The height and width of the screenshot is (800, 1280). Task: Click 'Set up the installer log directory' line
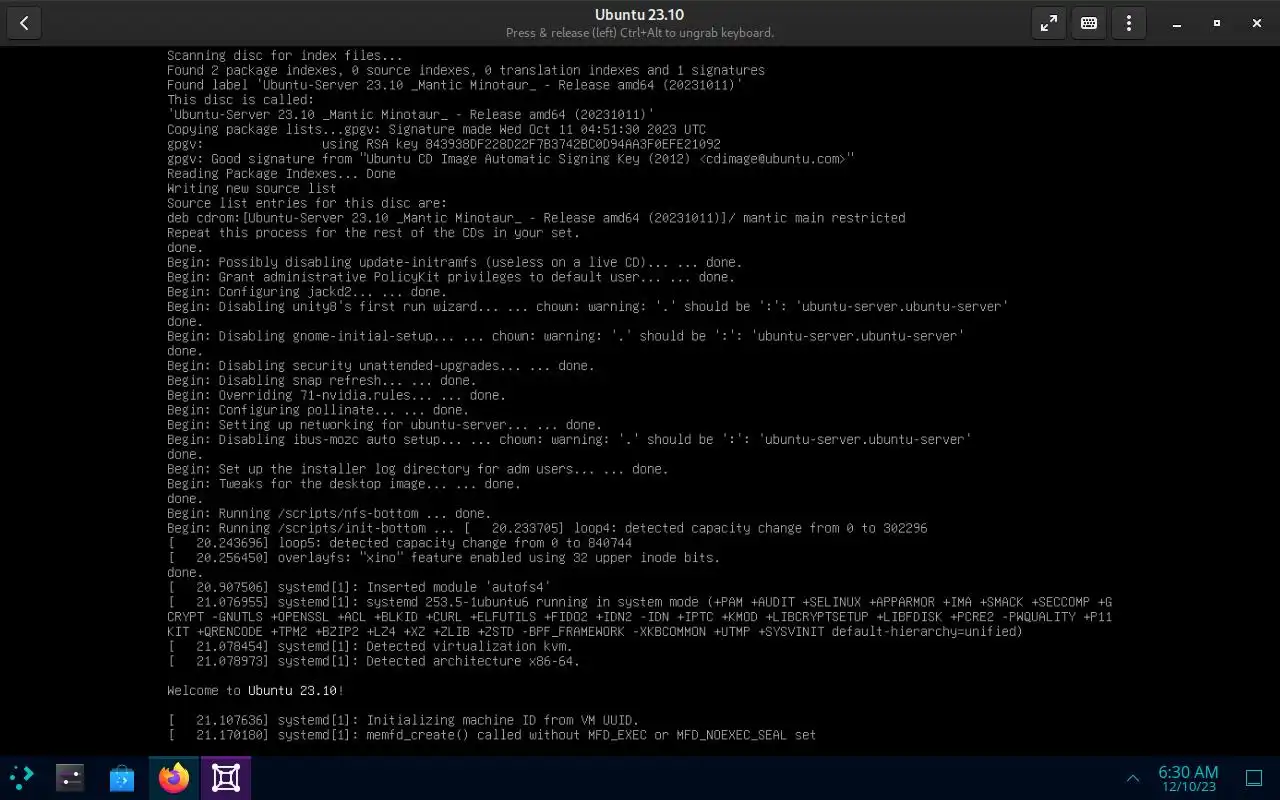[418, 469]
